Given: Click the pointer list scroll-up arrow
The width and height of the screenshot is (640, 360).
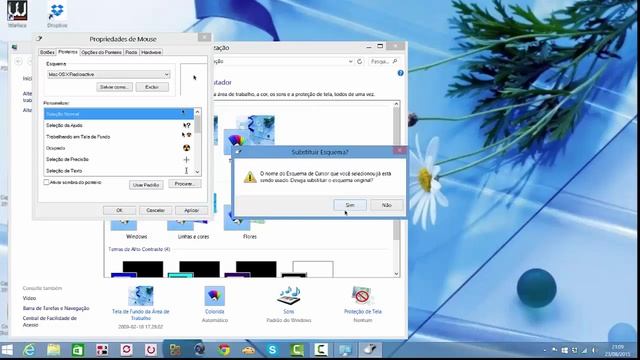Looking at the screenshot, I should pos(198,112).
